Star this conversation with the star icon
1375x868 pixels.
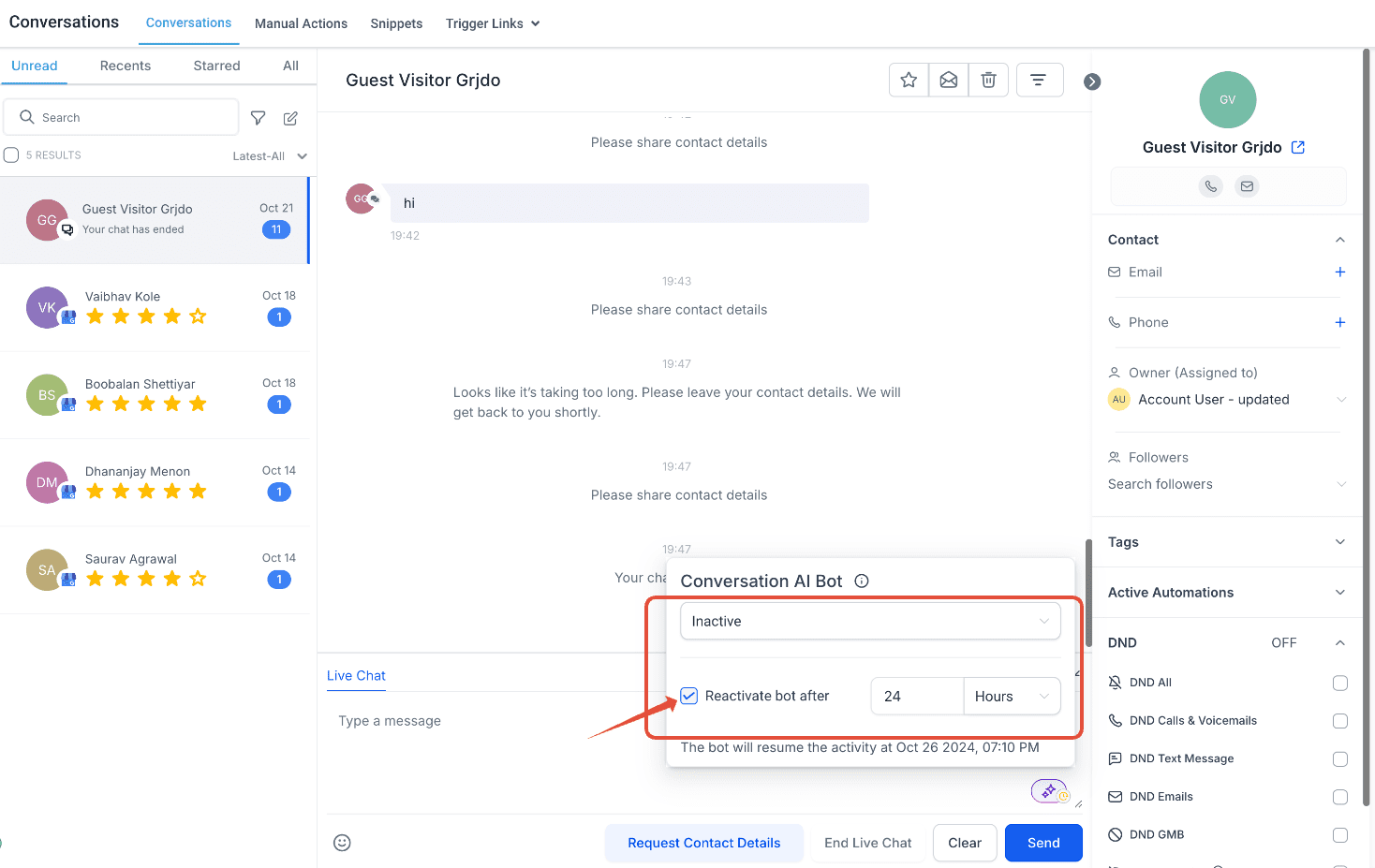click(909, 81)
